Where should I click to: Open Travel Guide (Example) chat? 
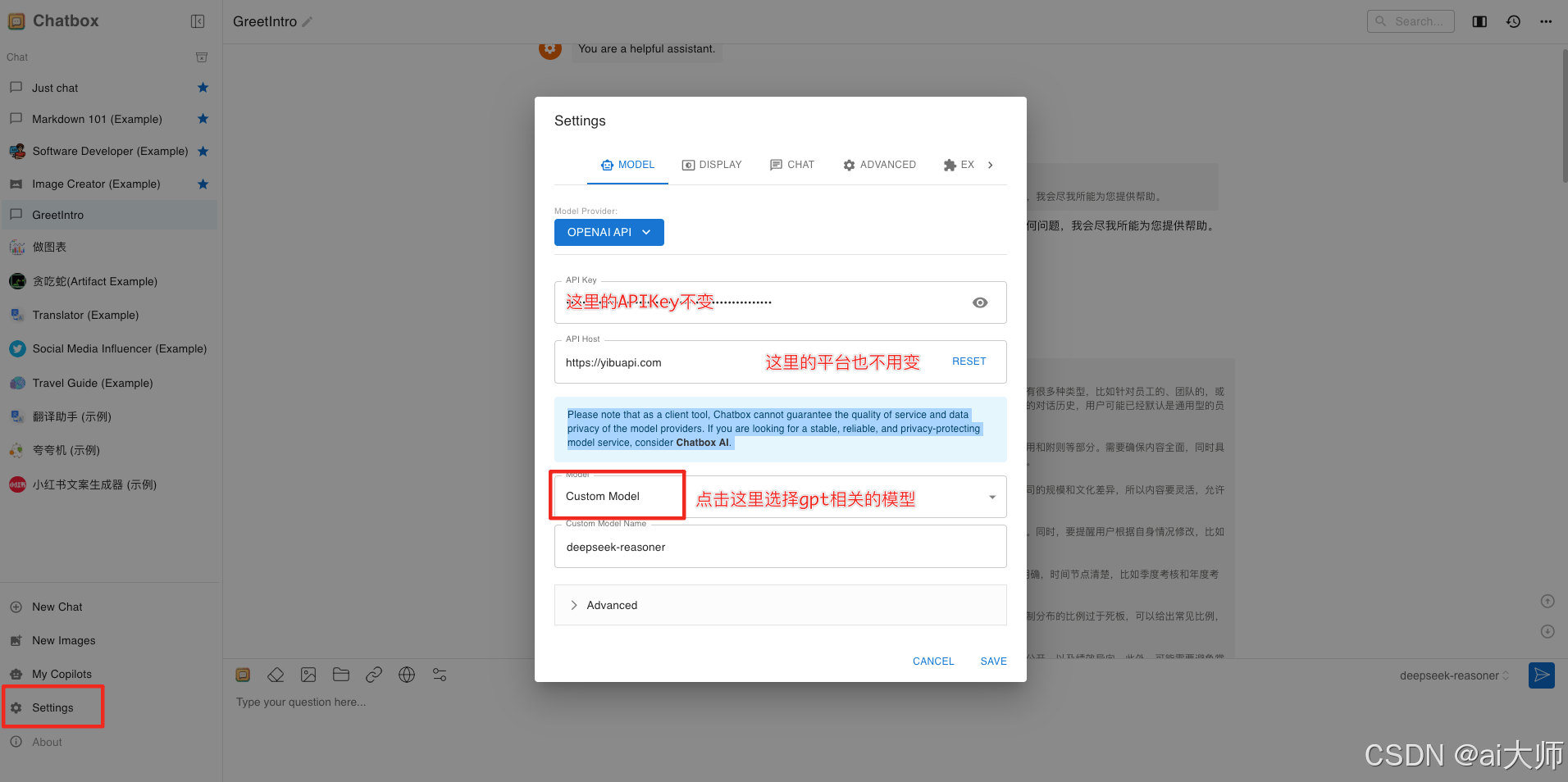coord(109,383)
